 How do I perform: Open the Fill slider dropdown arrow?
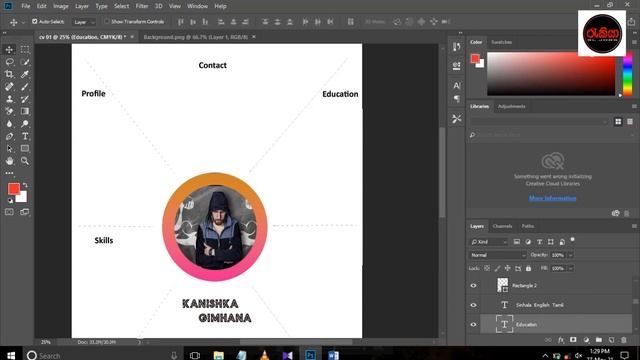click(x=571, y=269)
